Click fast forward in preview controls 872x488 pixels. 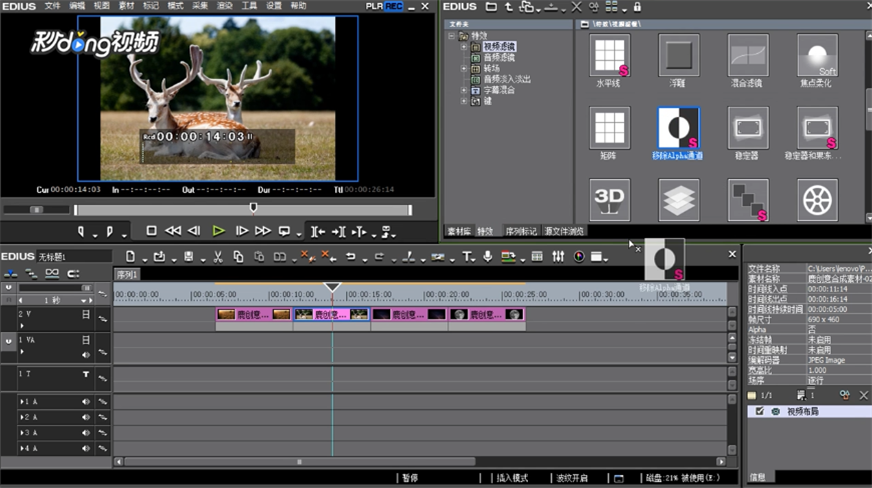[x=262, y=231]
